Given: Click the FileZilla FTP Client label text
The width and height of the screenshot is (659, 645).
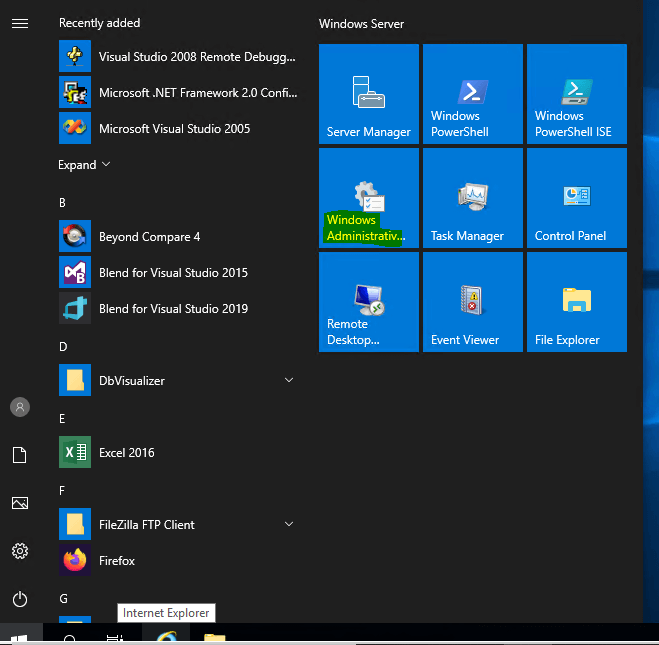Looking at the screenshot, I should tap(147, 525).
